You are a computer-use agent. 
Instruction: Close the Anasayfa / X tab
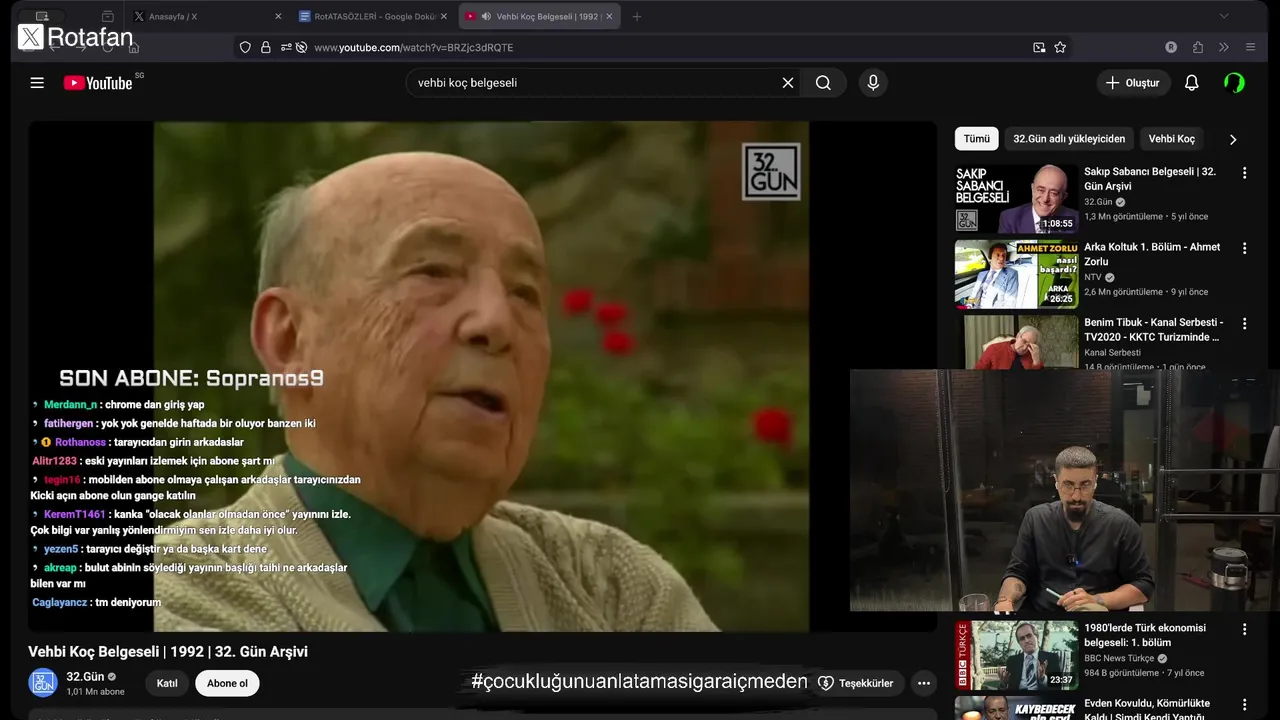pos(278,16)
